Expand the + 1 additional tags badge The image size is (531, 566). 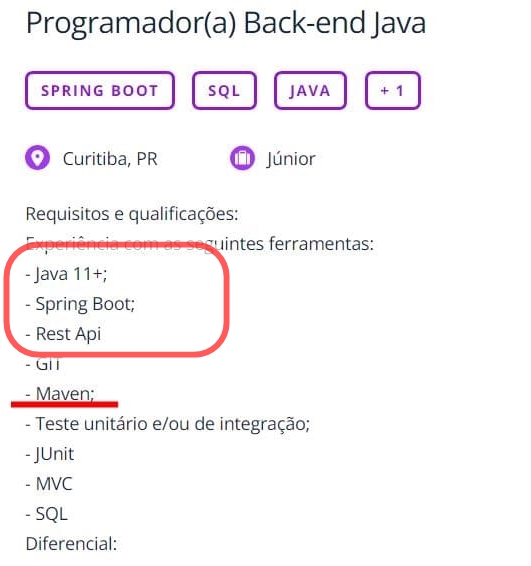[393, 91]
